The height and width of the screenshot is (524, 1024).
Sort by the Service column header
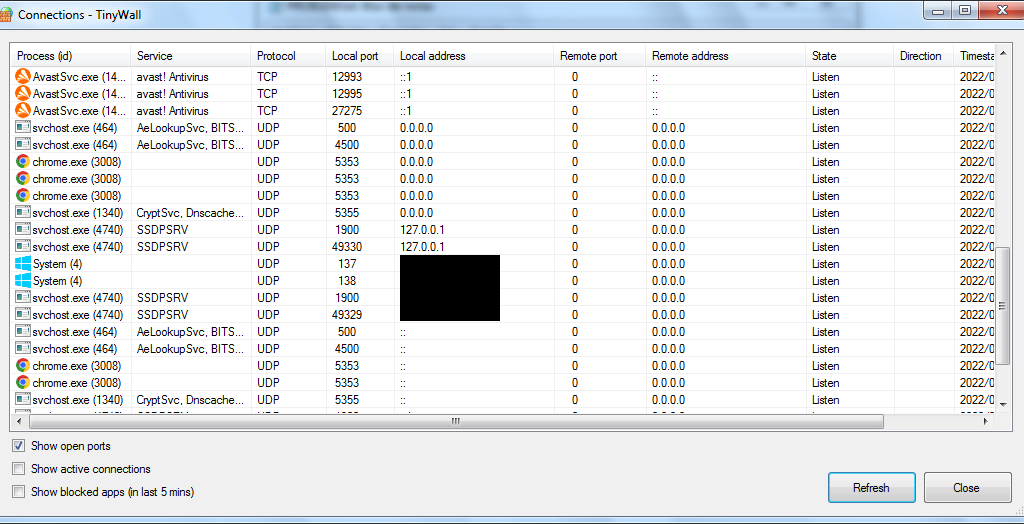tap(191, 56)
